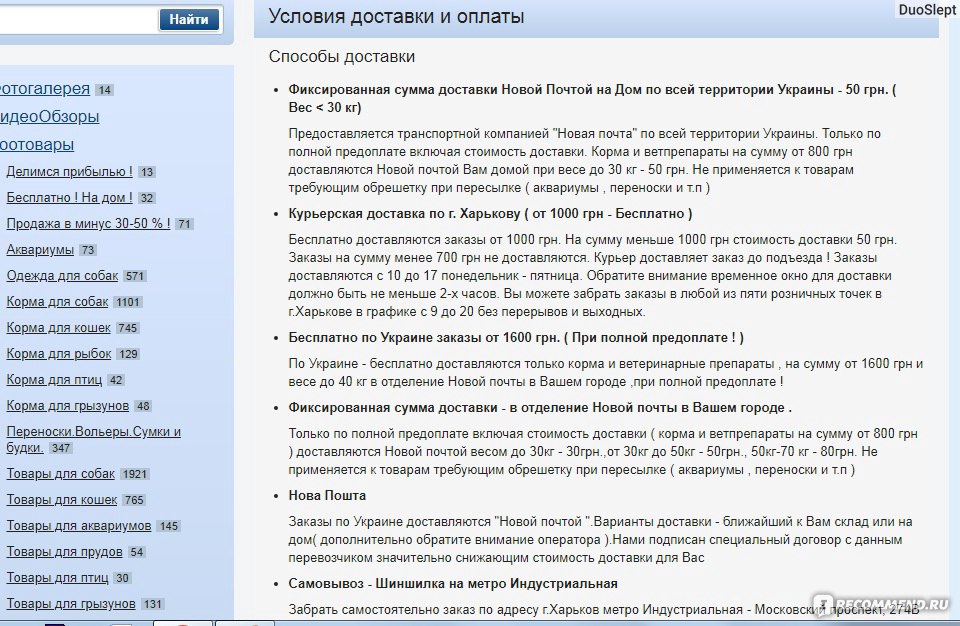960x626 pixels.
Task: Open Продажа в минус 30-50 % ! category
Action: (x=88, y=224)
